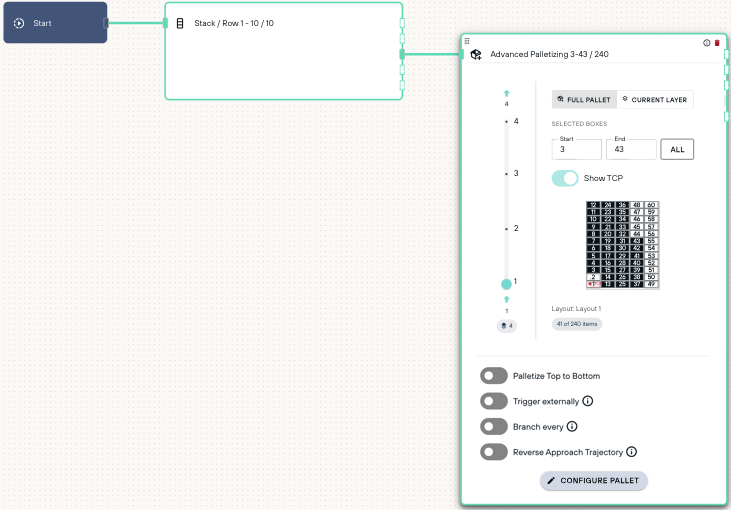Screen dimensions: 731x510
Task: Enable Reverse Approach Trajectory switch
Action: pyautogui.click(x=494, y=452)
